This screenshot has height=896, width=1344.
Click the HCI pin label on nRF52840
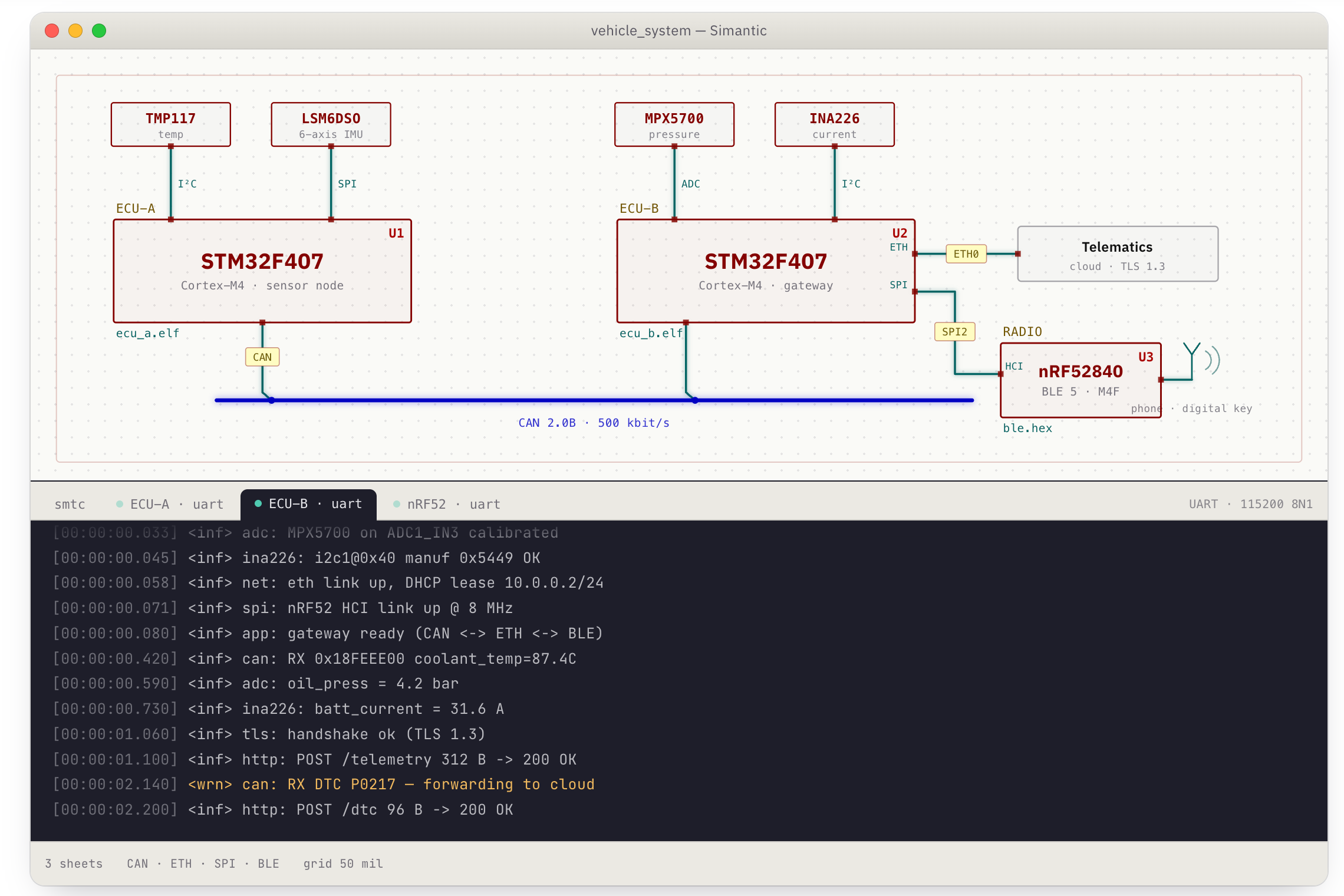point(1014,367)
